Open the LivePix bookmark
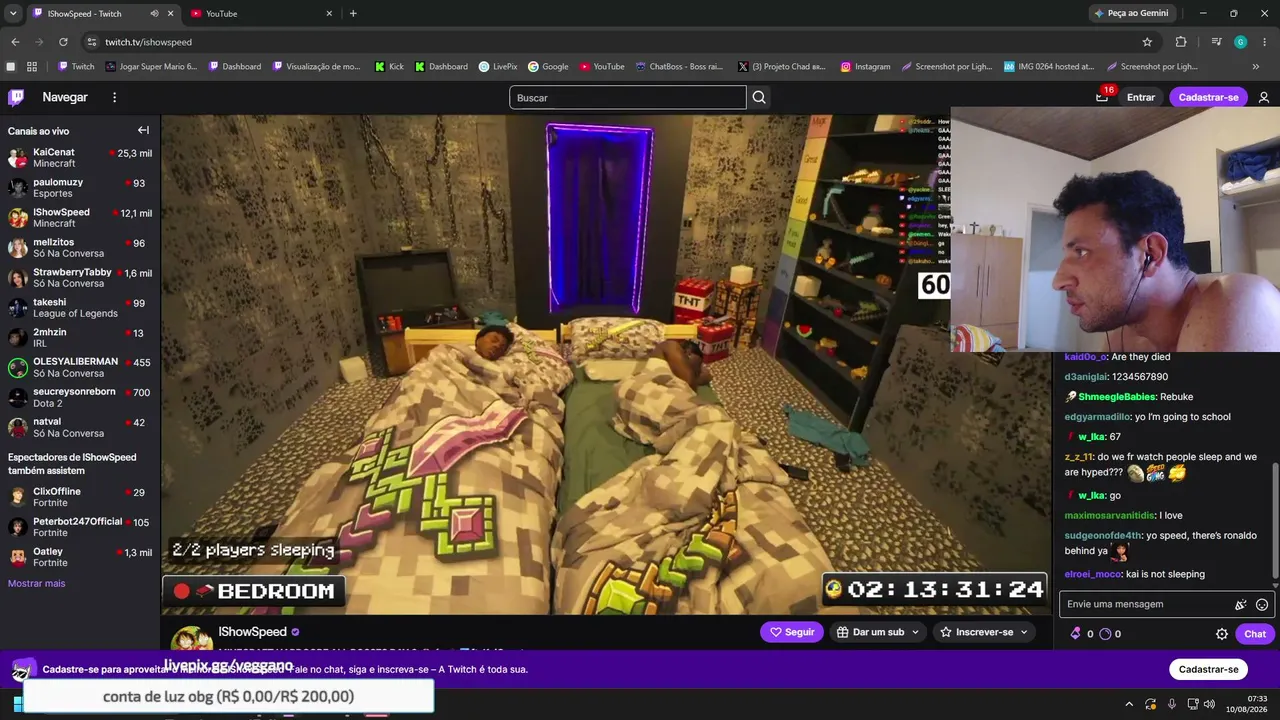This screenshot has width=1280, height=720. (498, 67)
